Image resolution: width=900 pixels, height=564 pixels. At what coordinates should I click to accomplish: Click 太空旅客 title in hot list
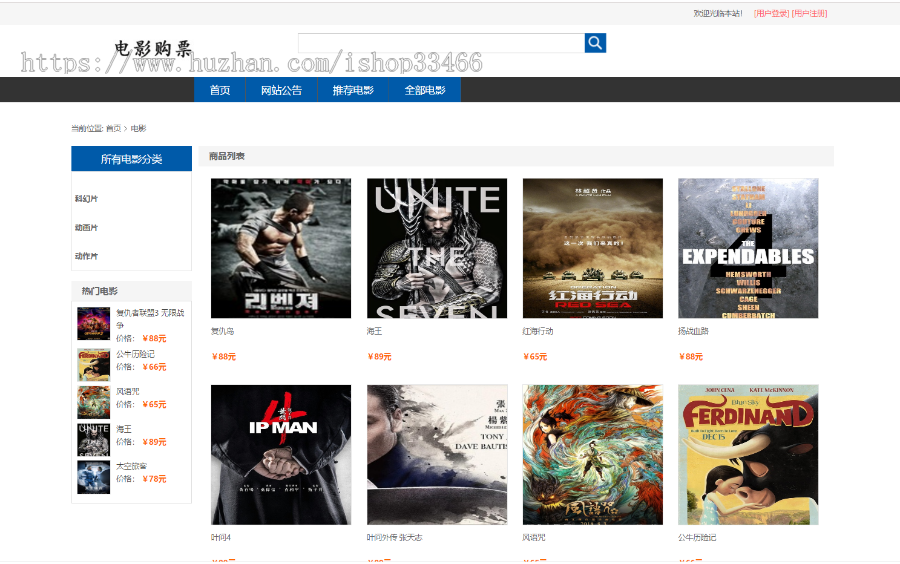tap(131, 466)
